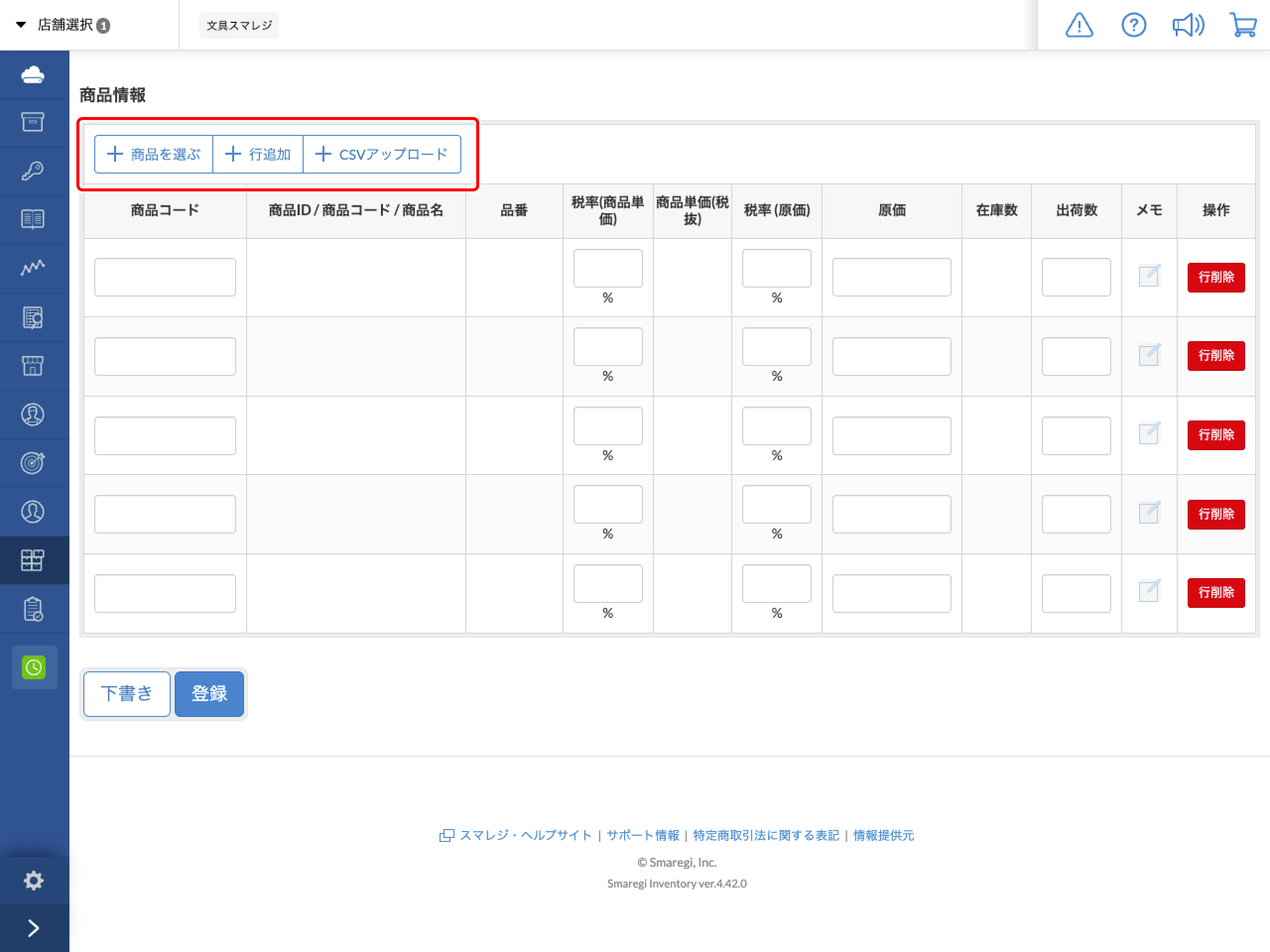Click the key icon in sidebar
Viewport: 1270px width, 952px height.
[33, 171]
